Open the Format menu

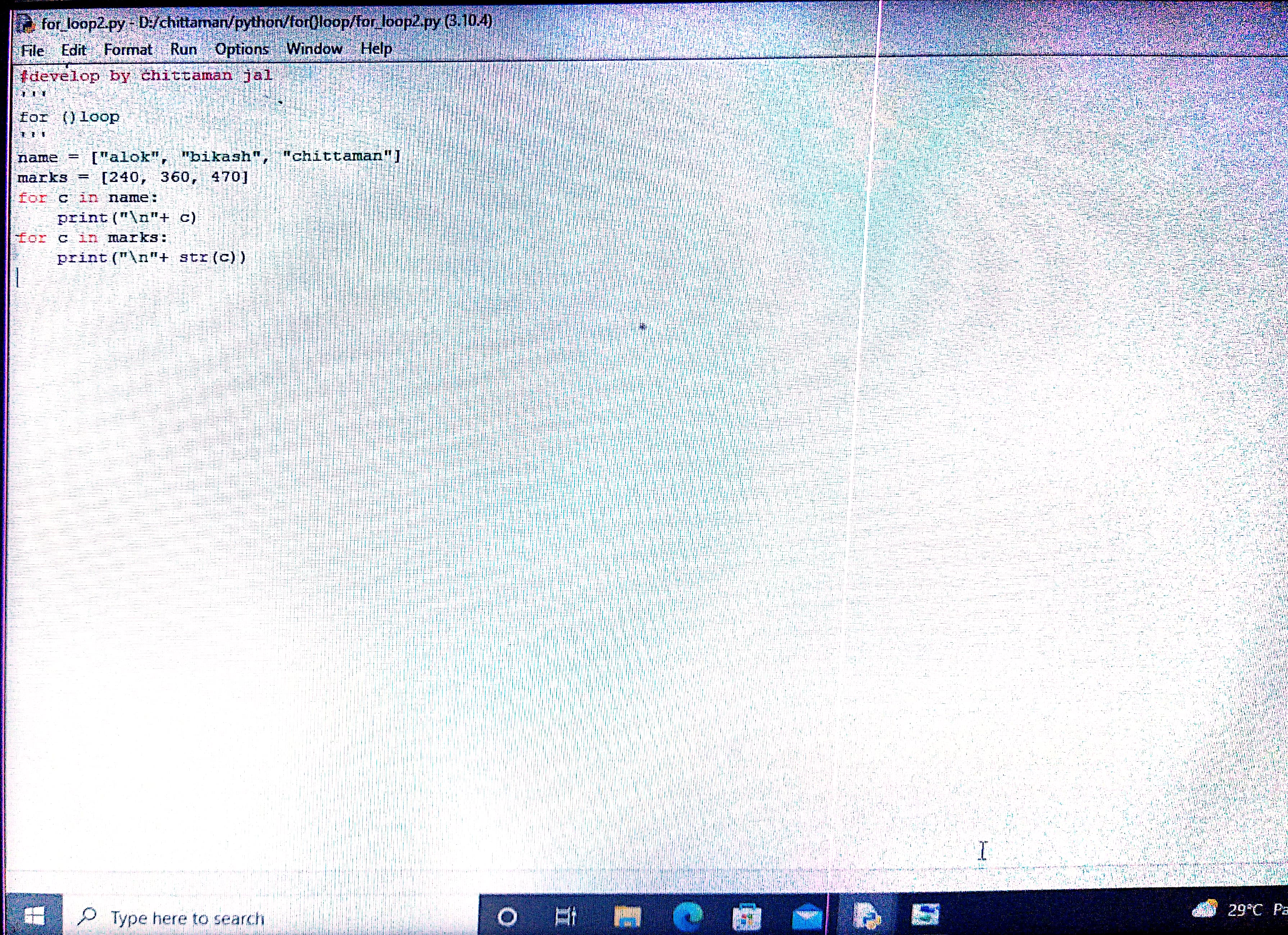[x=128, y=50]
